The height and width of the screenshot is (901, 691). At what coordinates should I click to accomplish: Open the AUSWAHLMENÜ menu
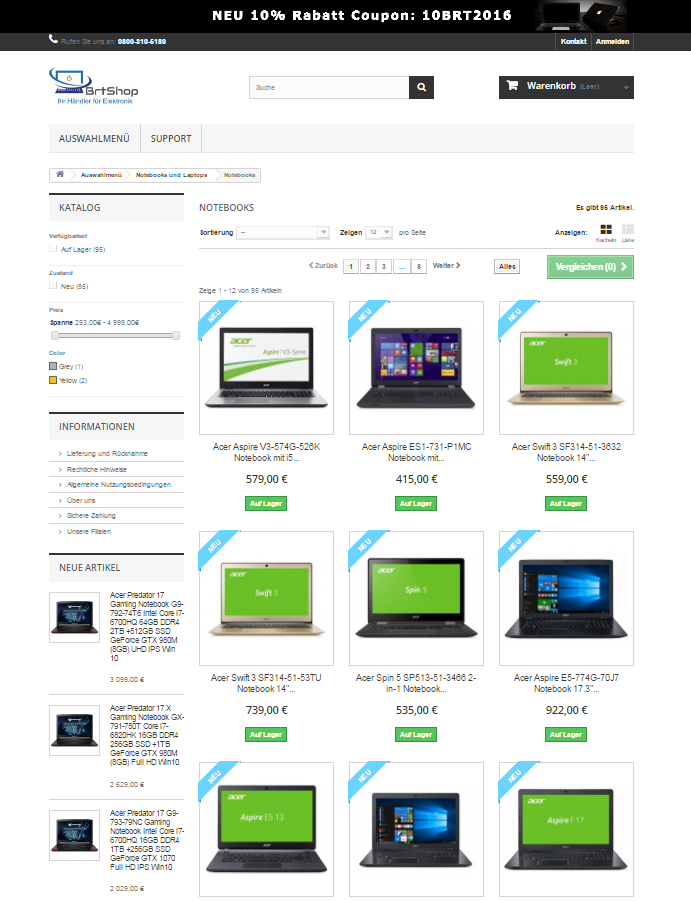click(94, 138)
